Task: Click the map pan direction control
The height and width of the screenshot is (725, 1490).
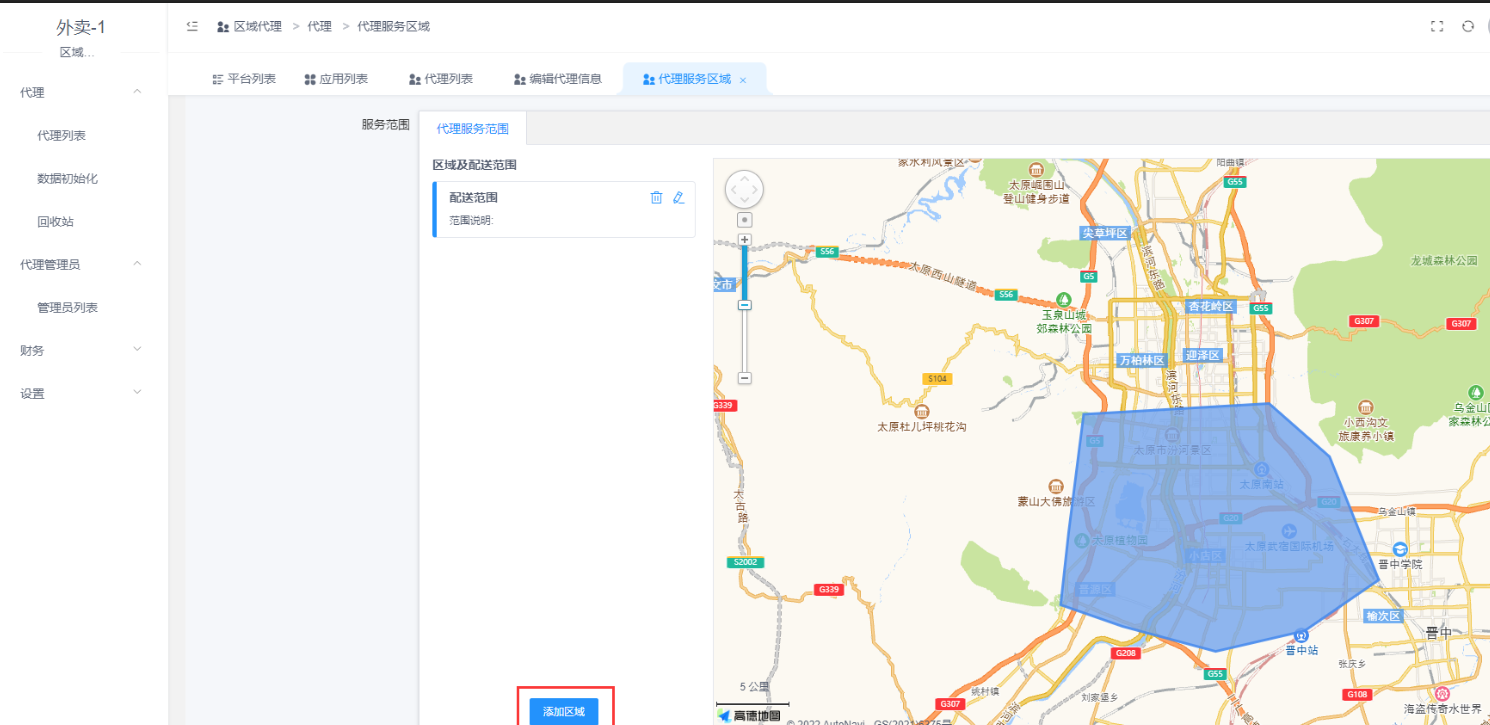Action: [744, 189]
